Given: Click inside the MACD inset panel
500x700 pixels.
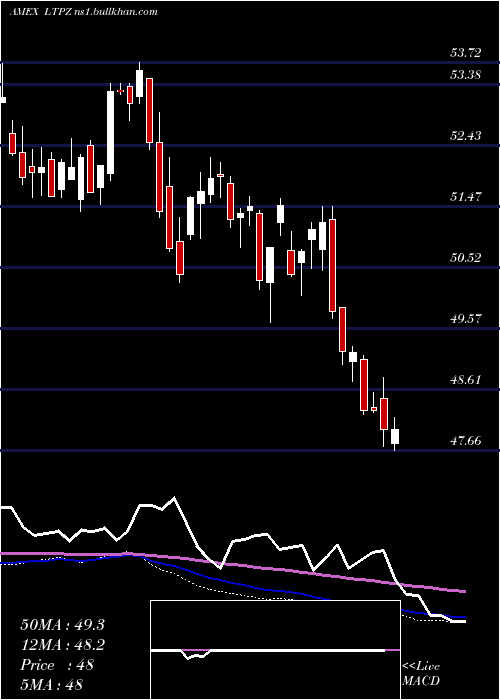Looking at the screenshot, I should [x=275, y=650].
